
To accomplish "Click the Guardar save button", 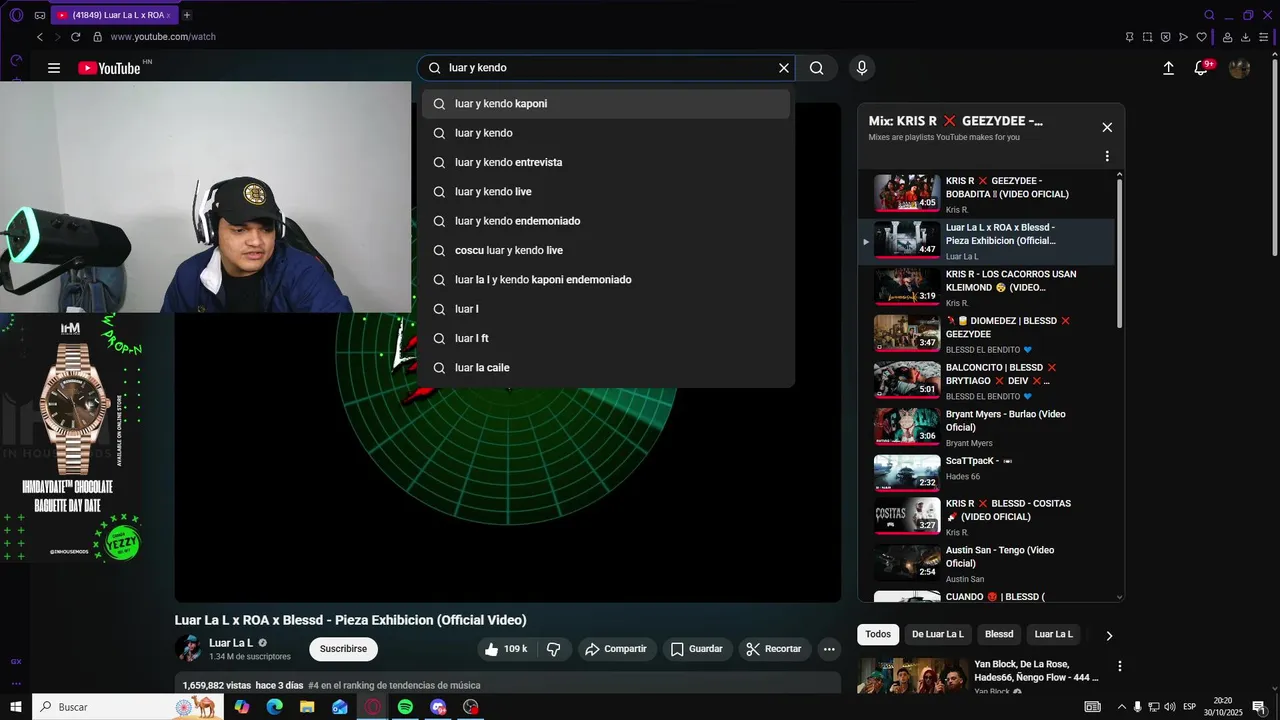I will 697,649.
